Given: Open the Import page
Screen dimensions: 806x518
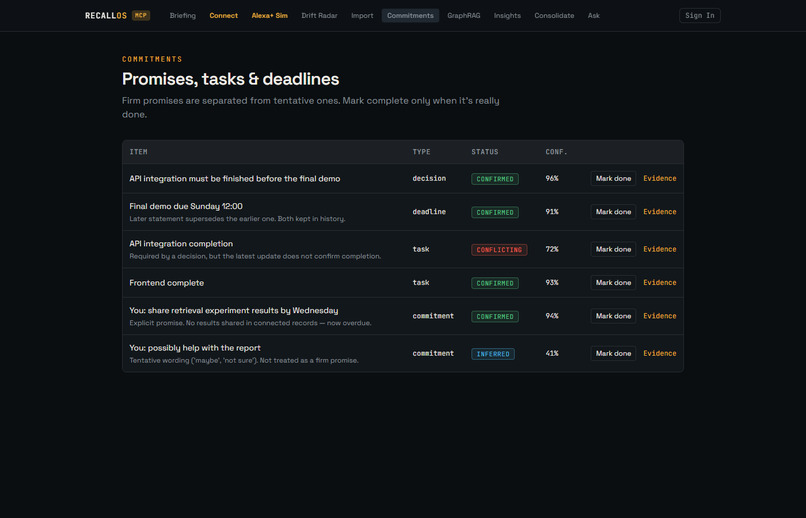Looking at the screenshot, I should point(362,15).
